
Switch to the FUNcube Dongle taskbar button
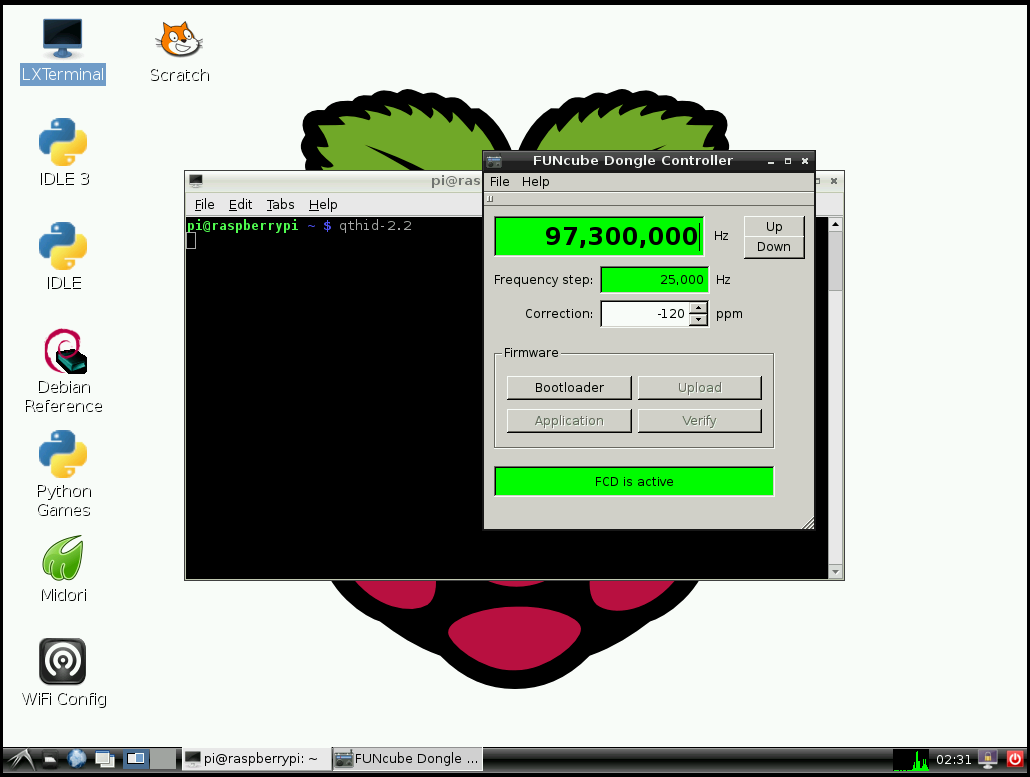point(407,759)
